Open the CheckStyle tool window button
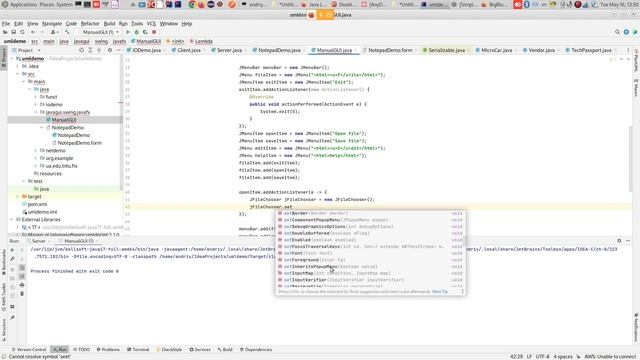The height and width of the screenshot is (360, 640). click(169, 350)
